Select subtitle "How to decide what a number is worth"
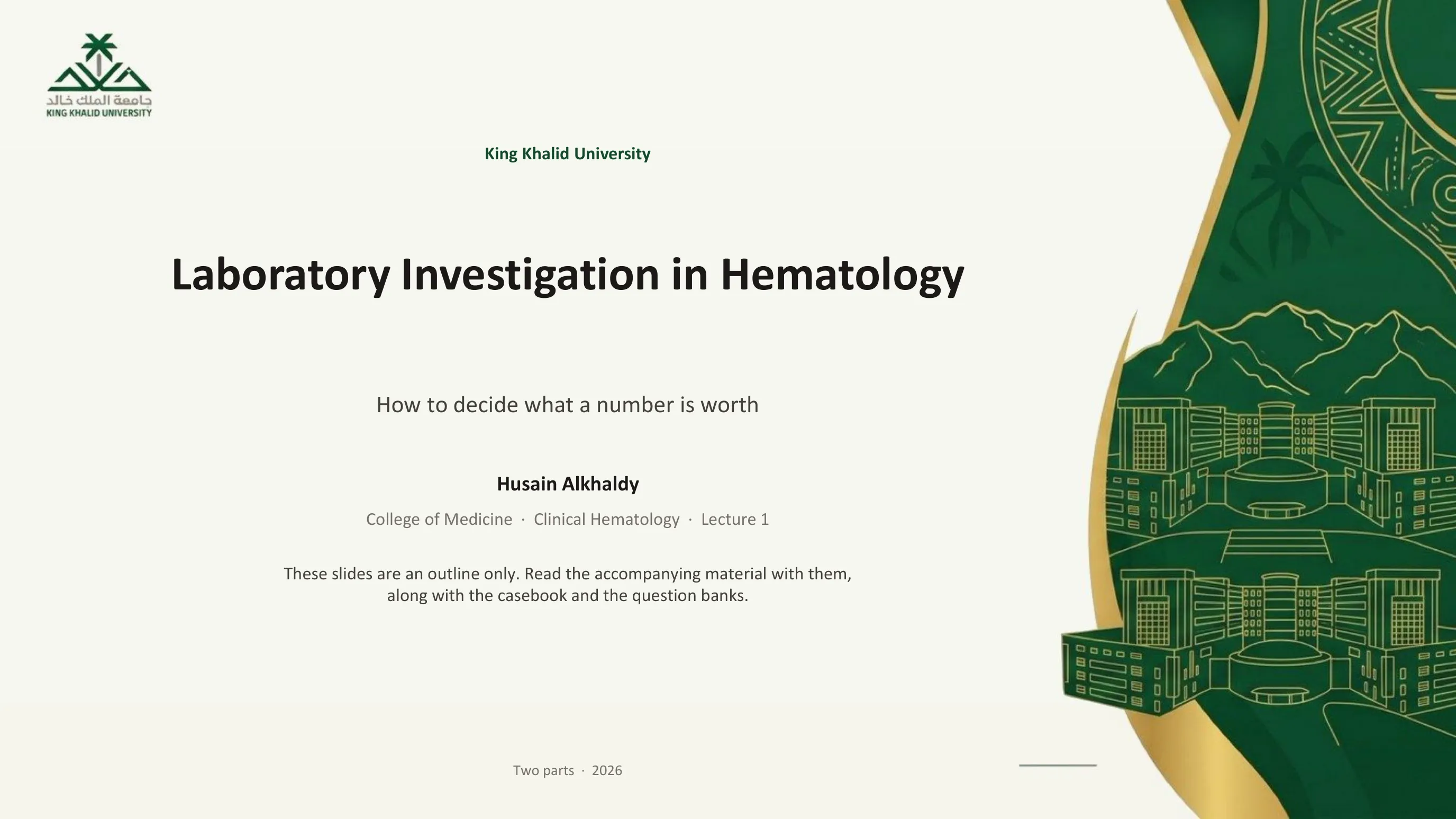This screenshot has height=819, width=1456. (568, 405)
